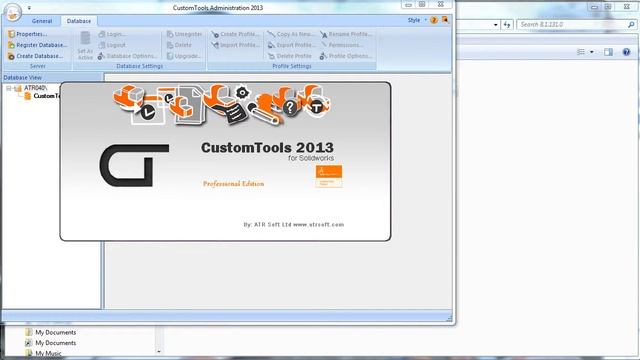
Task: Select the second My Documents entry in Explorer
Action: pos(51,343)
